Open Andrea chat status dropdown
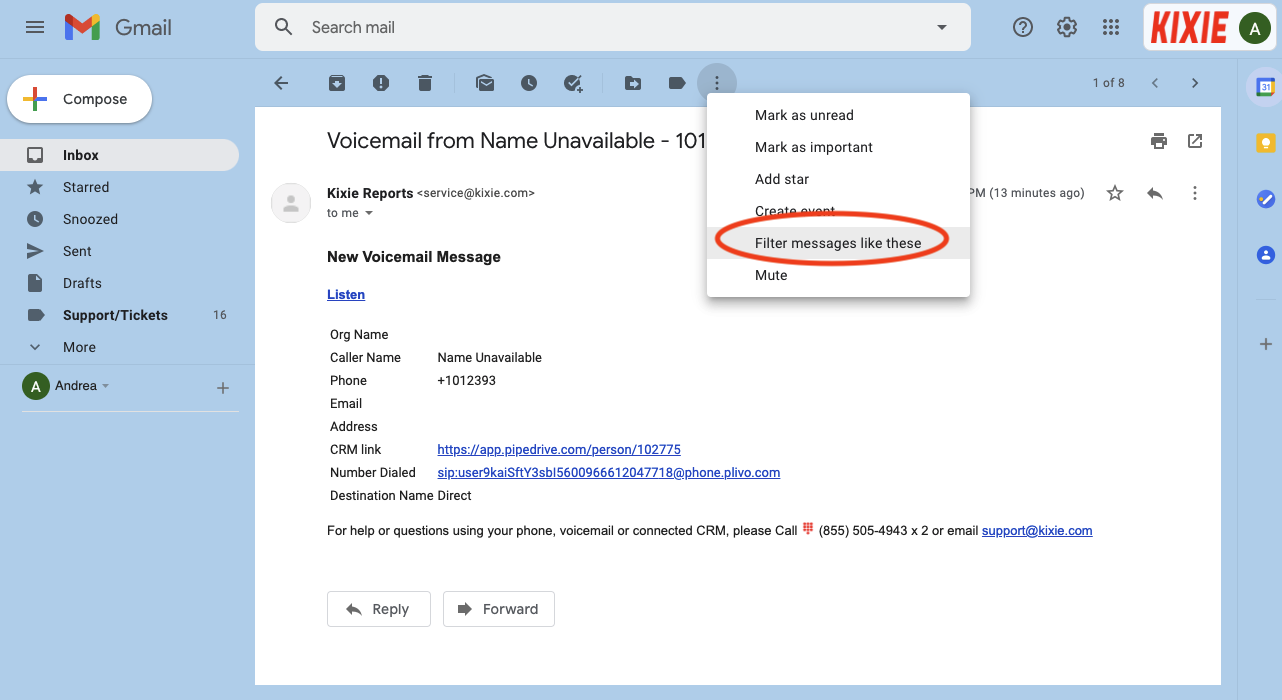The width and height of the screenshot is (1282, 700). (x=106, y=386)
